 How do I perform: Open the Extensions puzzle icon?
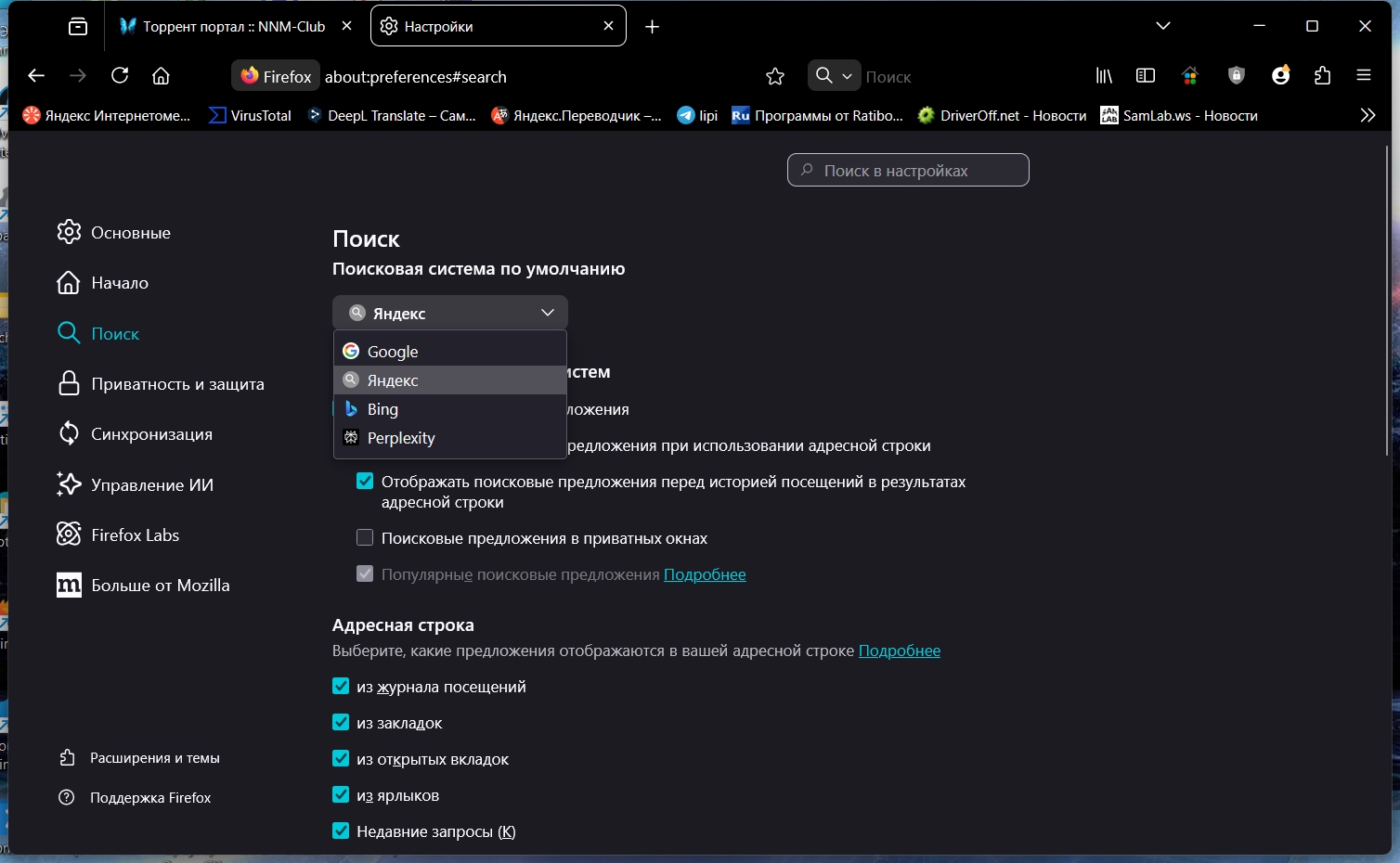(x=1323, y=76)
